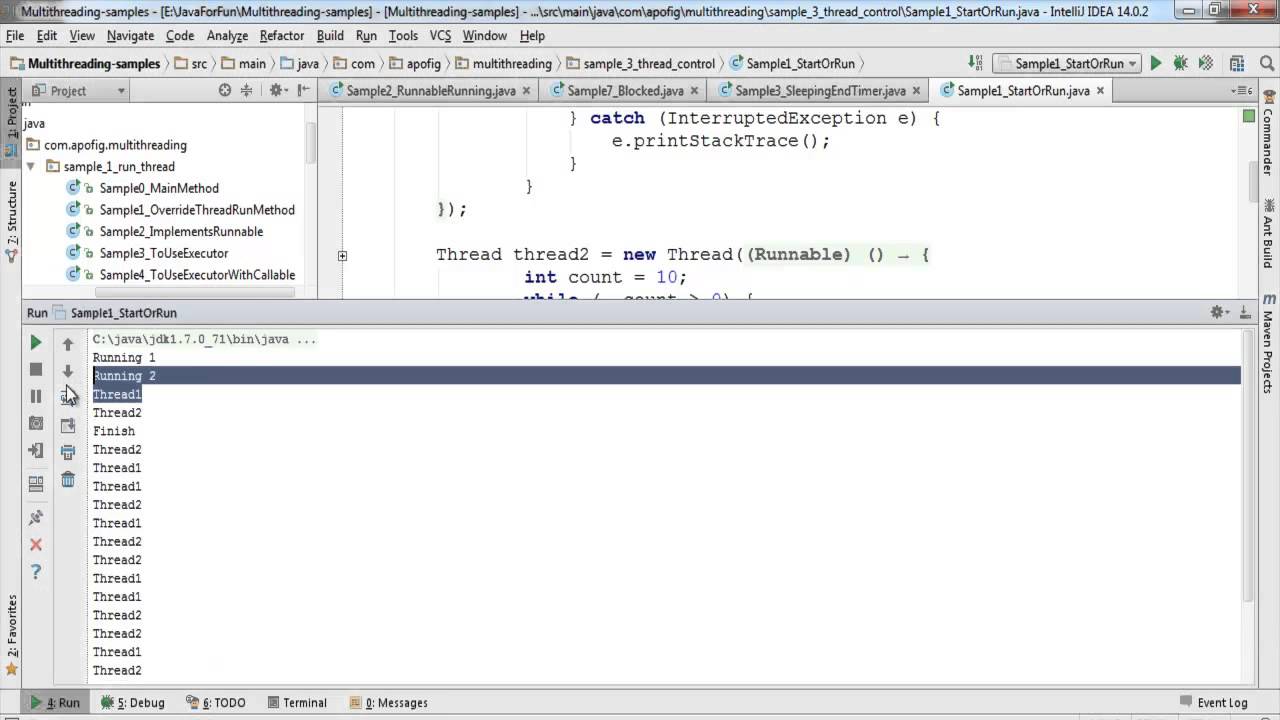Click the editor vertical scrollbar
Image resolution: width=1280 pixels, height=720 pixels.
[1253, 180]
